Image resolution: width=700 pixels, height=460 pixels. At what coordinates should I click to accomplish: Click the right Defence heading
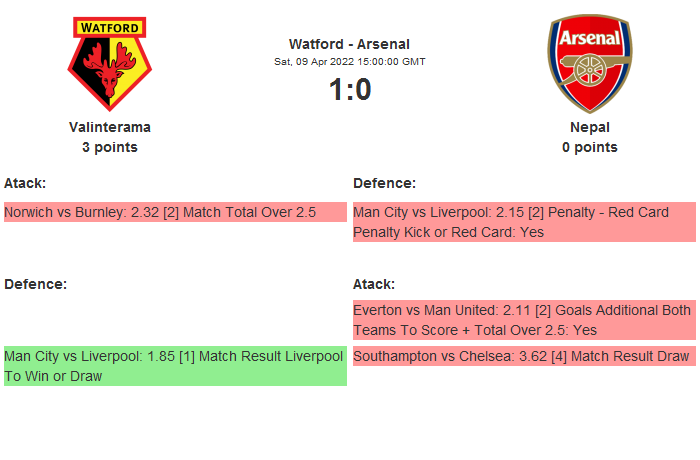point(384,183)
